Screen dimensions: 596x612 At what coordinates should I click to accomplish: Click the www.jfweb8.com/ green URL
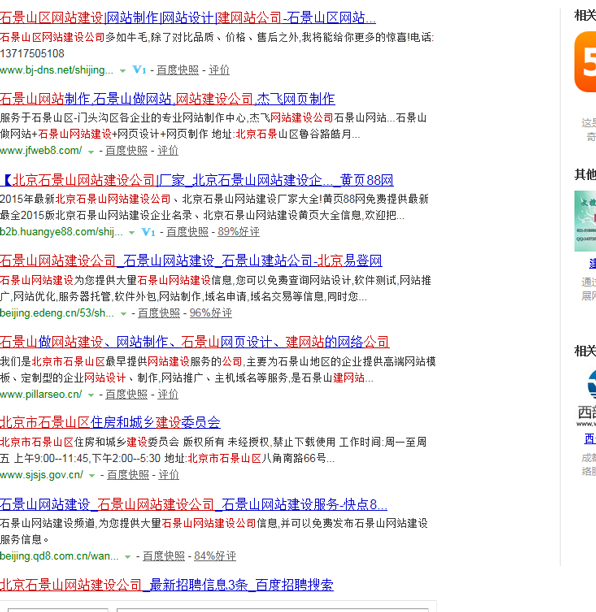click(41, 151)
